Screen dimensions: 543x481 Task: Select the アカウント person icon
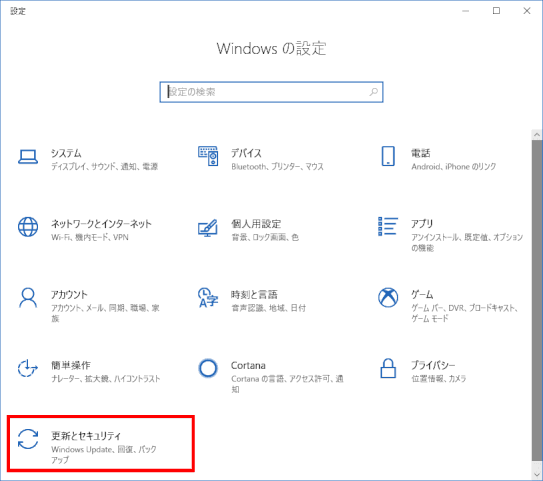[x=28, y=297]
